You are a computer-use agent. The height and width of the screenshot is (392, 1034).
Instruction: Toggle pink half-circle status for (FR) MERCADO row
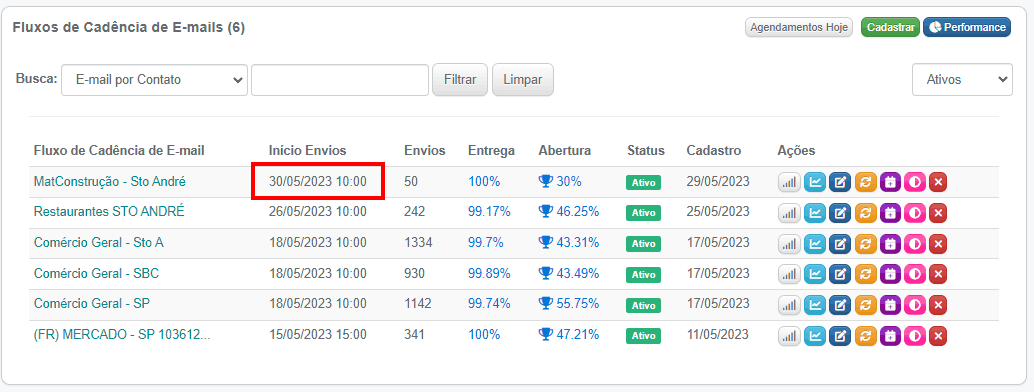click(914, 336)
